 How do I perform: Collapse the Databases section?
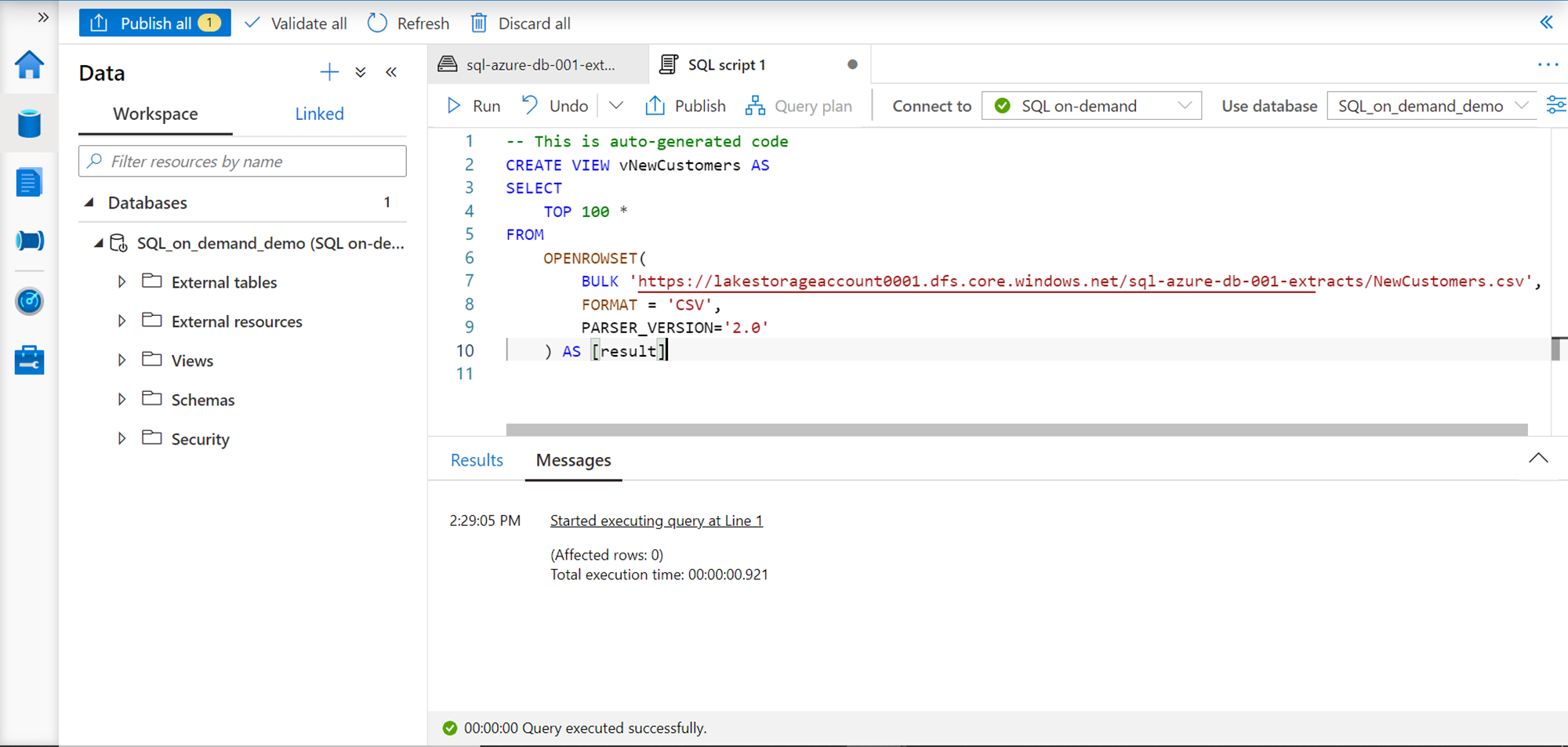(x=89, y=203)
